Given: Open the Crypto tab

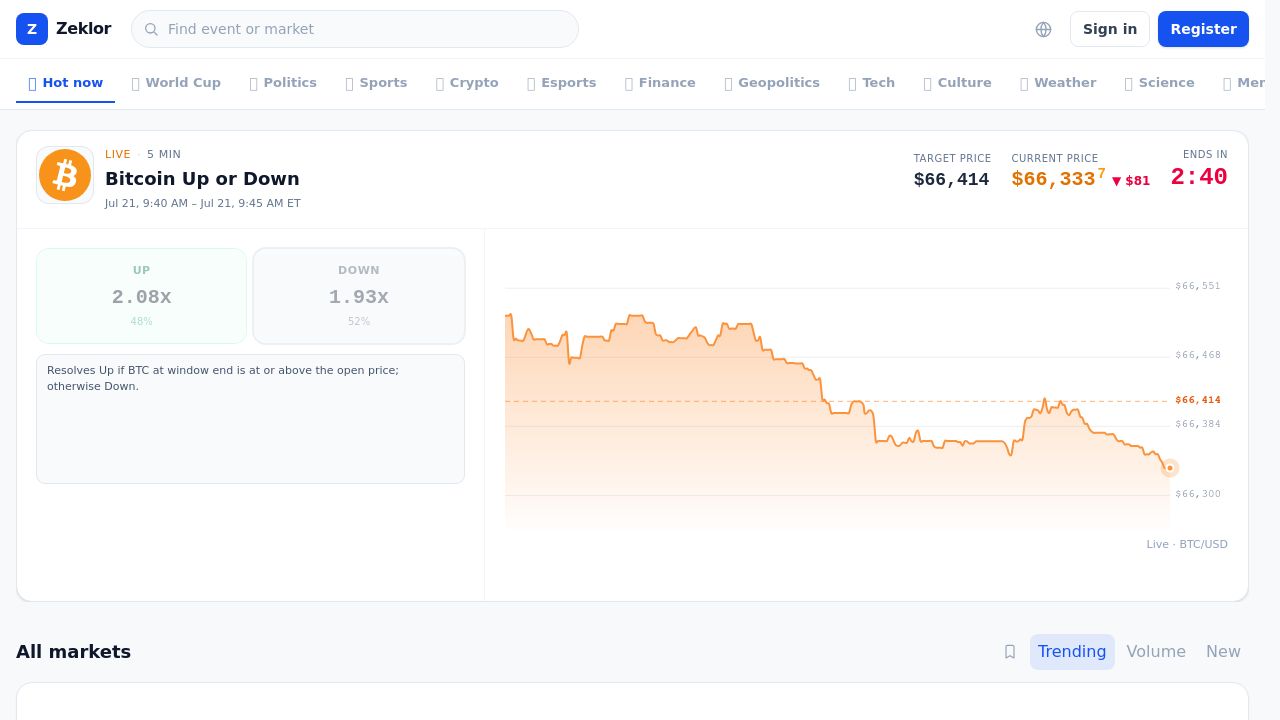Looking at the screenshot, I should point(467,83).
